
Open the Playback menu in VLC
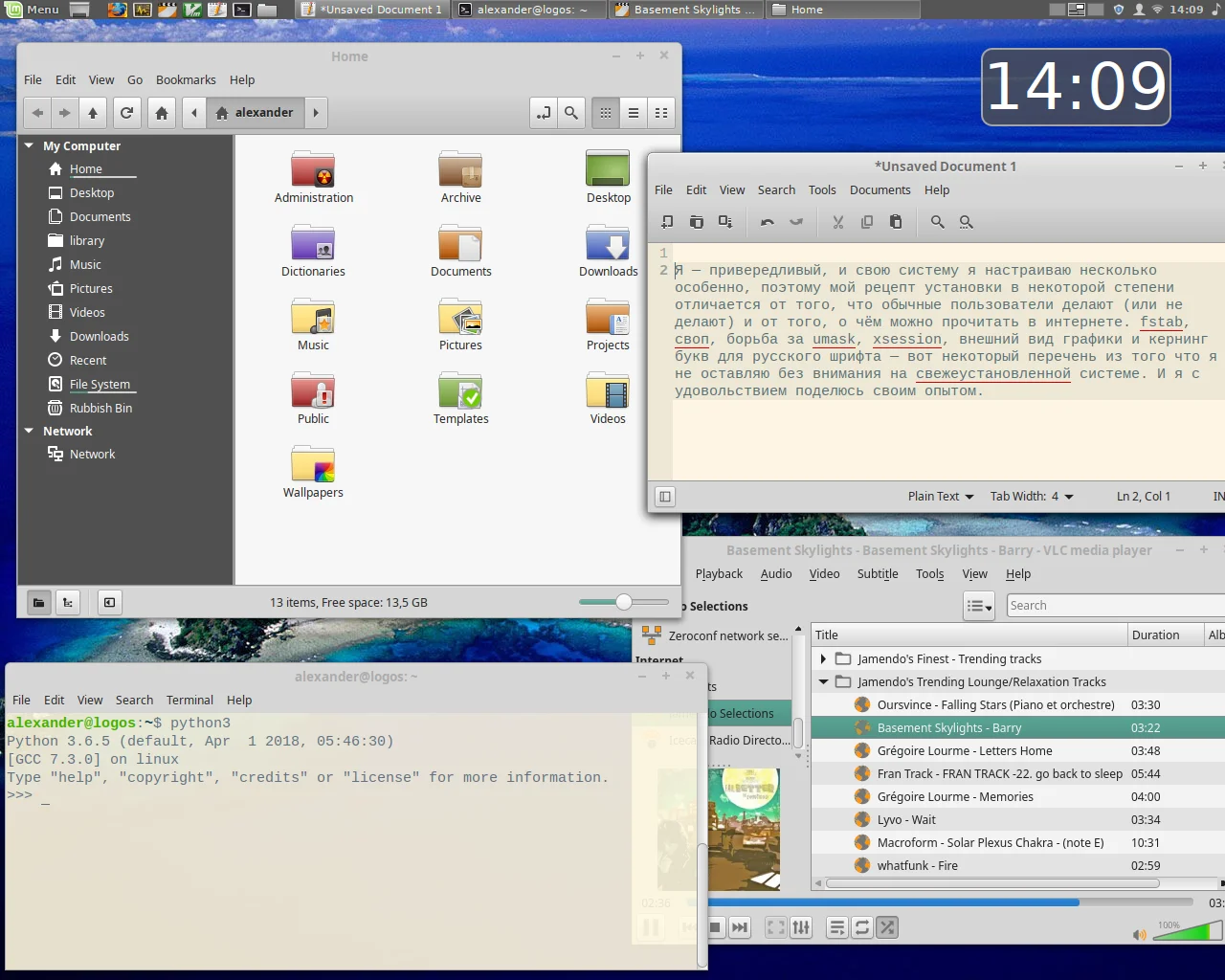click(719, 574)
